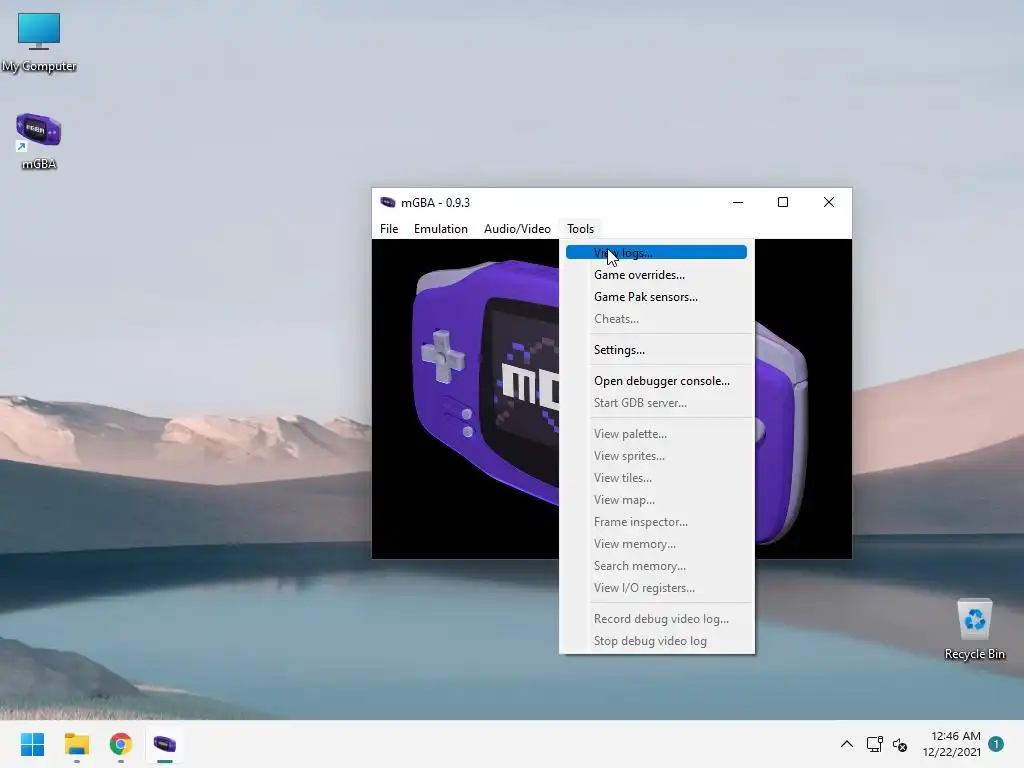Click the greyed Cheats... entry
This screenshot has width=1024, height=768.
click(656, 319)
